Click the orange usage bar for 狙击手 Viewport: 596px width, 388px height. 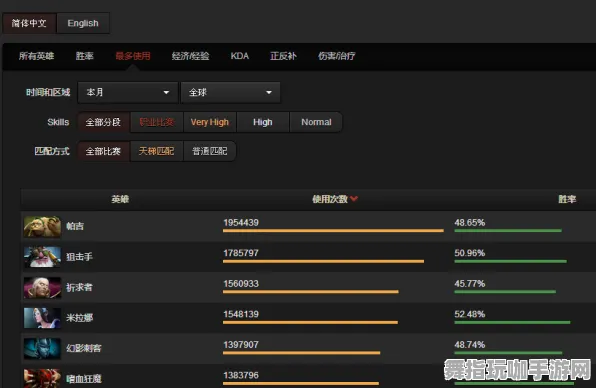point(323,261)
